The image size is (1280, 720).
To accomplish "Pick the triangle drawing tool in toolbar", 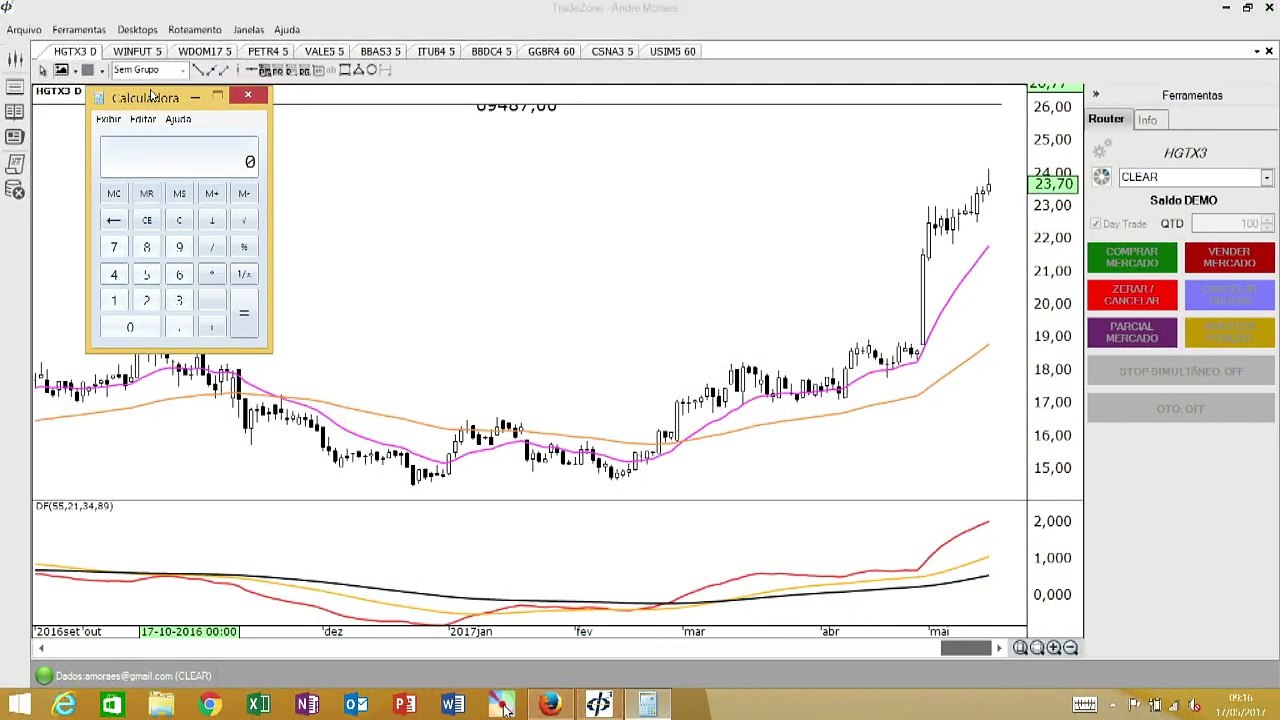I will point(358,70).
